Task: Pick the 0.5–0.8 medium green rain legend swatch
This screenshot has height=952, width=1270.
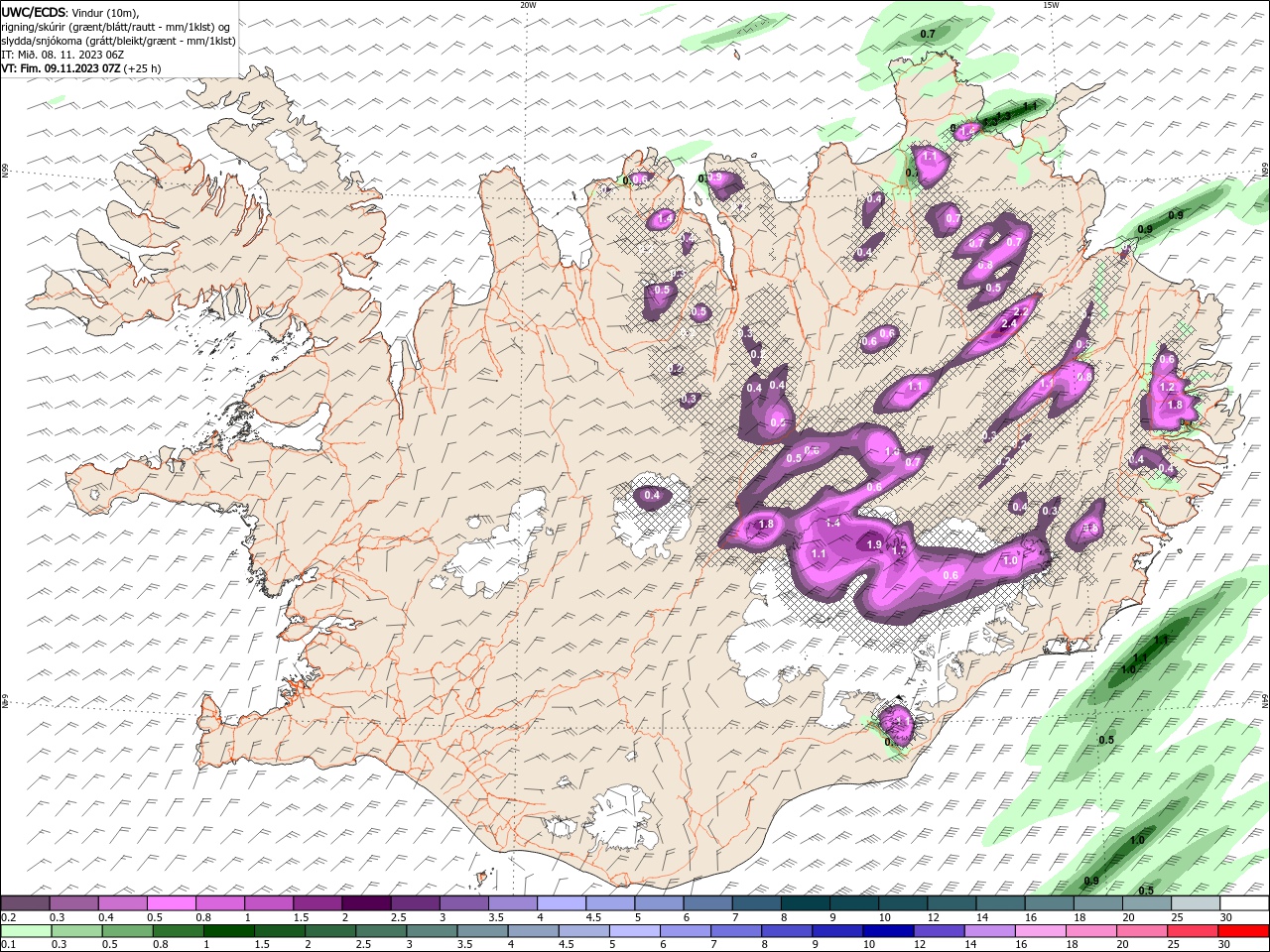Action: coord(128,931)
